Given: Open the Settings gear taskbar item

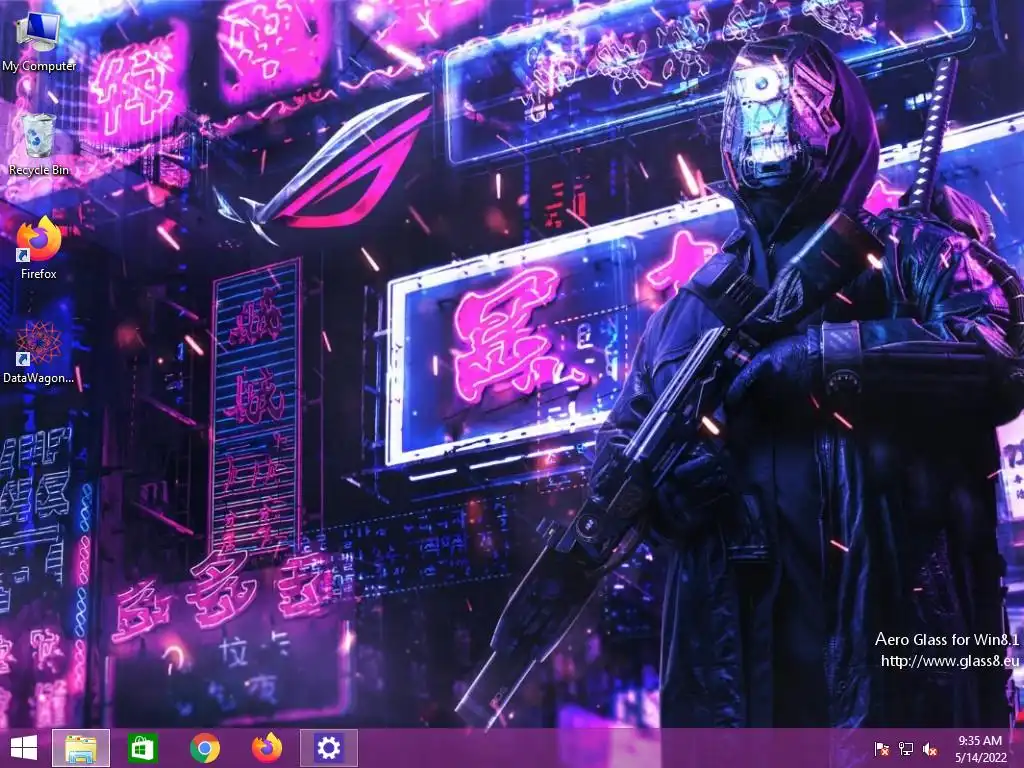Looking at the screenshot, I should coord(328,748).
